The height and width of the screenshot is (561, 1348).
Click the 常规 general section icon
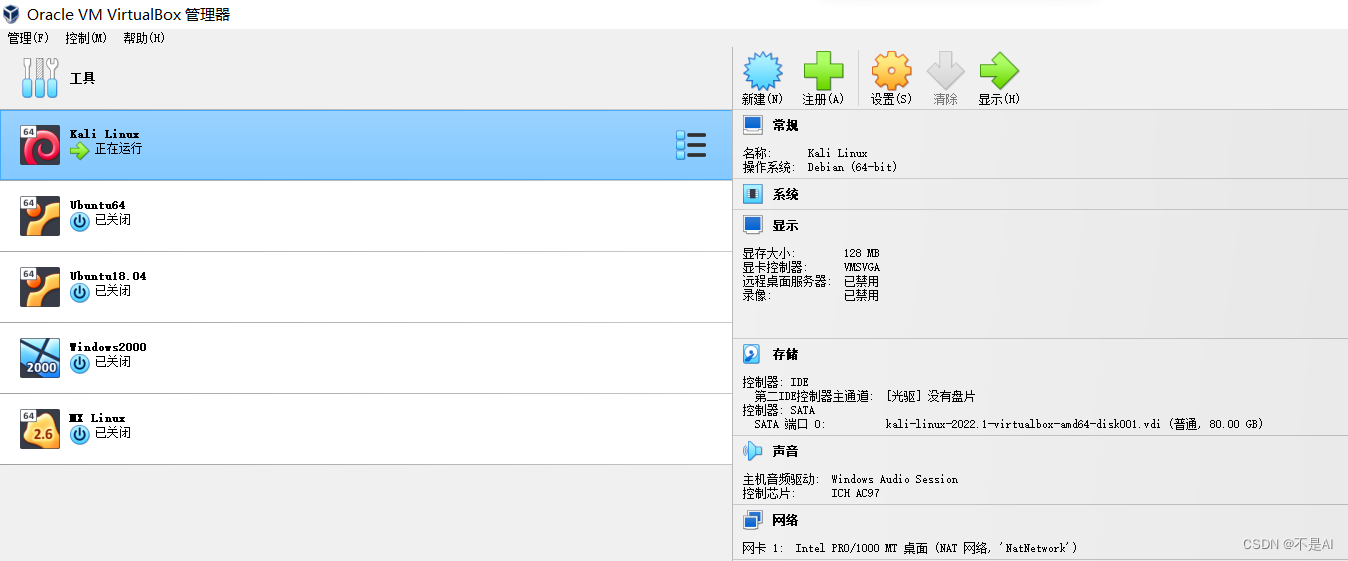[x=753, y=125]
